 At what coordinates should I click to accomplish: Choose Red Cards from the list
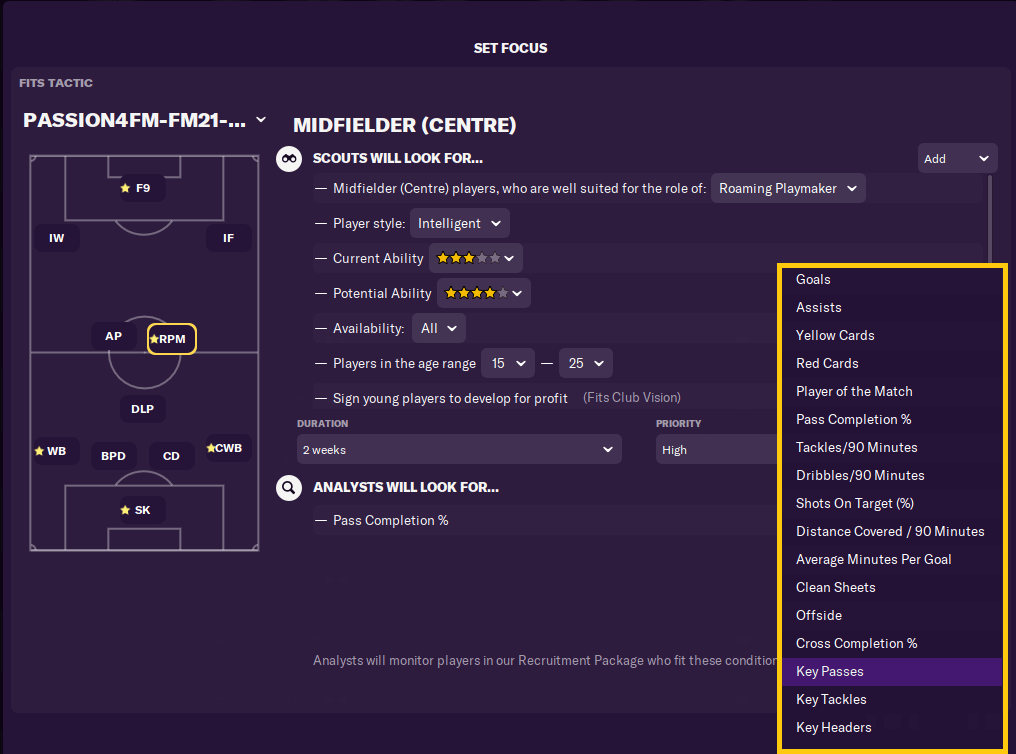892,363
